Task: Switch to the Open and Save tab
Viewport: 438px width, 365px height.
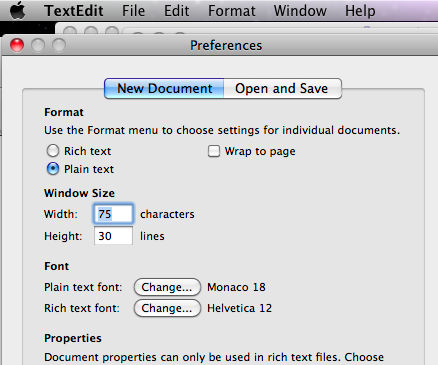Action: (x=282, y=88)
